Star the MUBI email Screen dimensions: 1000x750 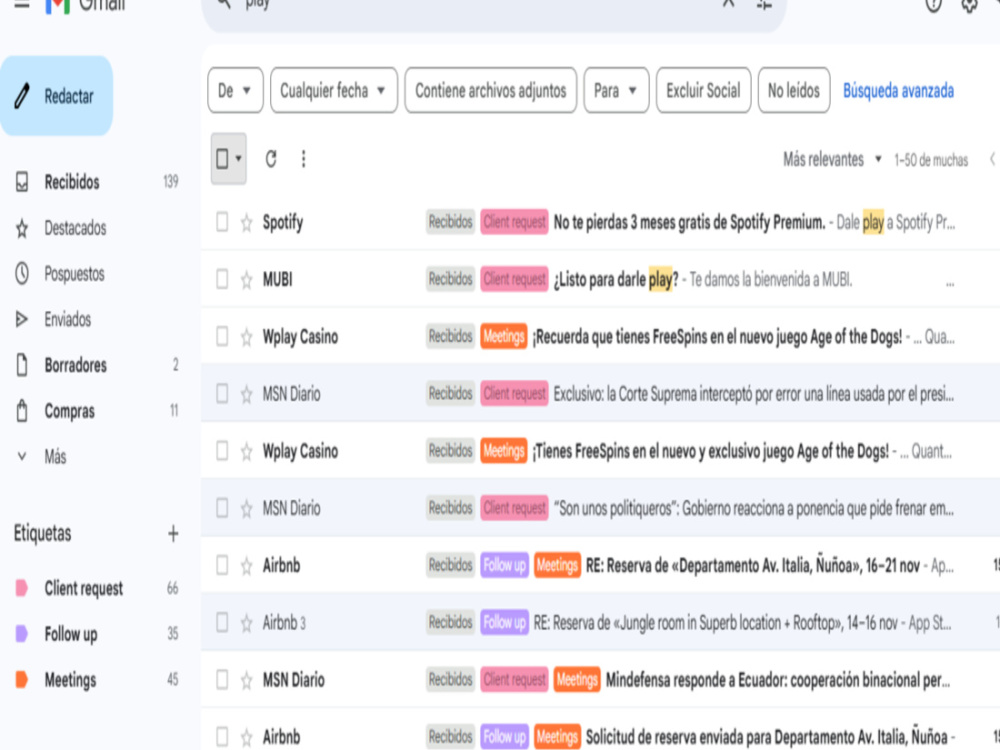[246, 280]
